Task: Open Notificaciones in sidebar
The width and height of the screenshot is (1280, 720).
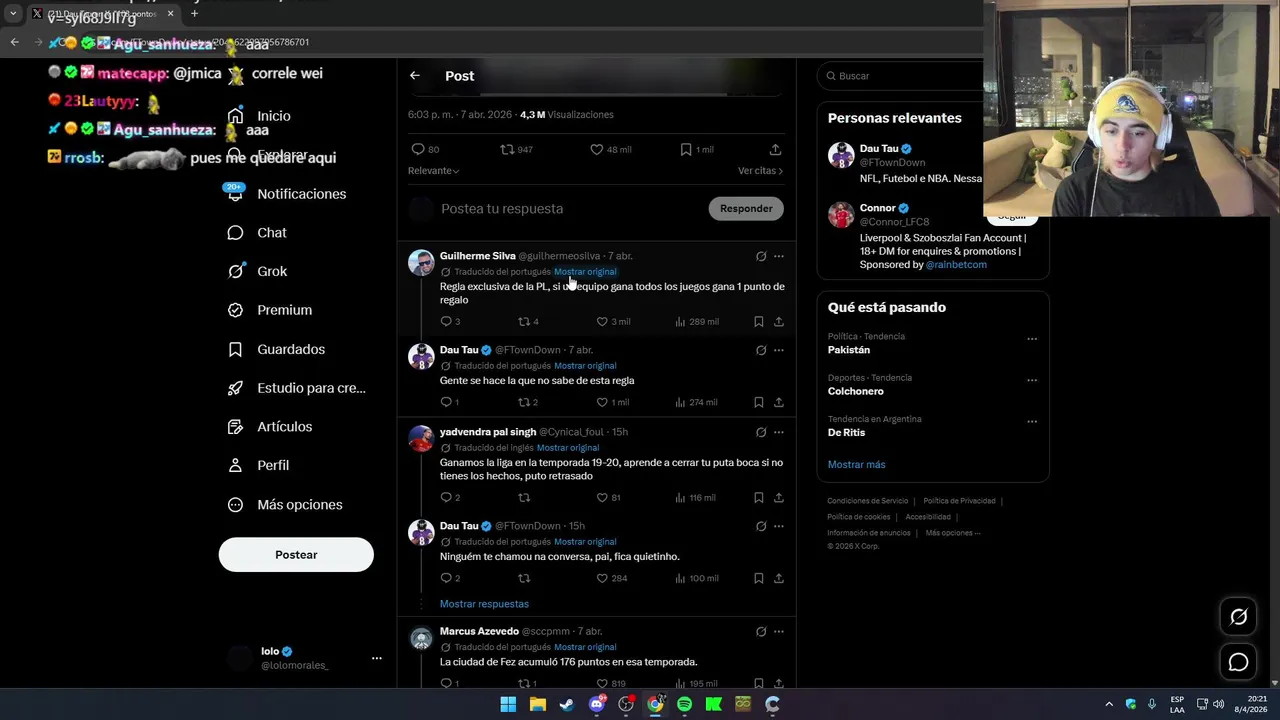Action: point(286,194)
